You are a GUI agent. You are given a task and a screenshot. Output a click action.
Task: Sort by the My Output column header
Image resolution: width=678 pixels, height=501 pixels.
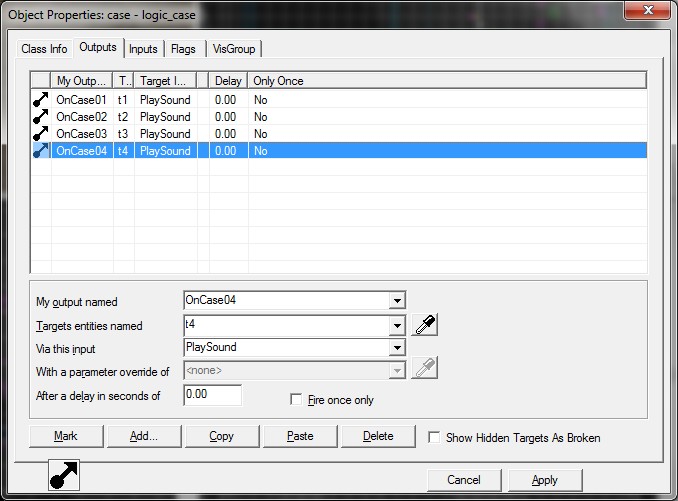click(x=82, y=81)
